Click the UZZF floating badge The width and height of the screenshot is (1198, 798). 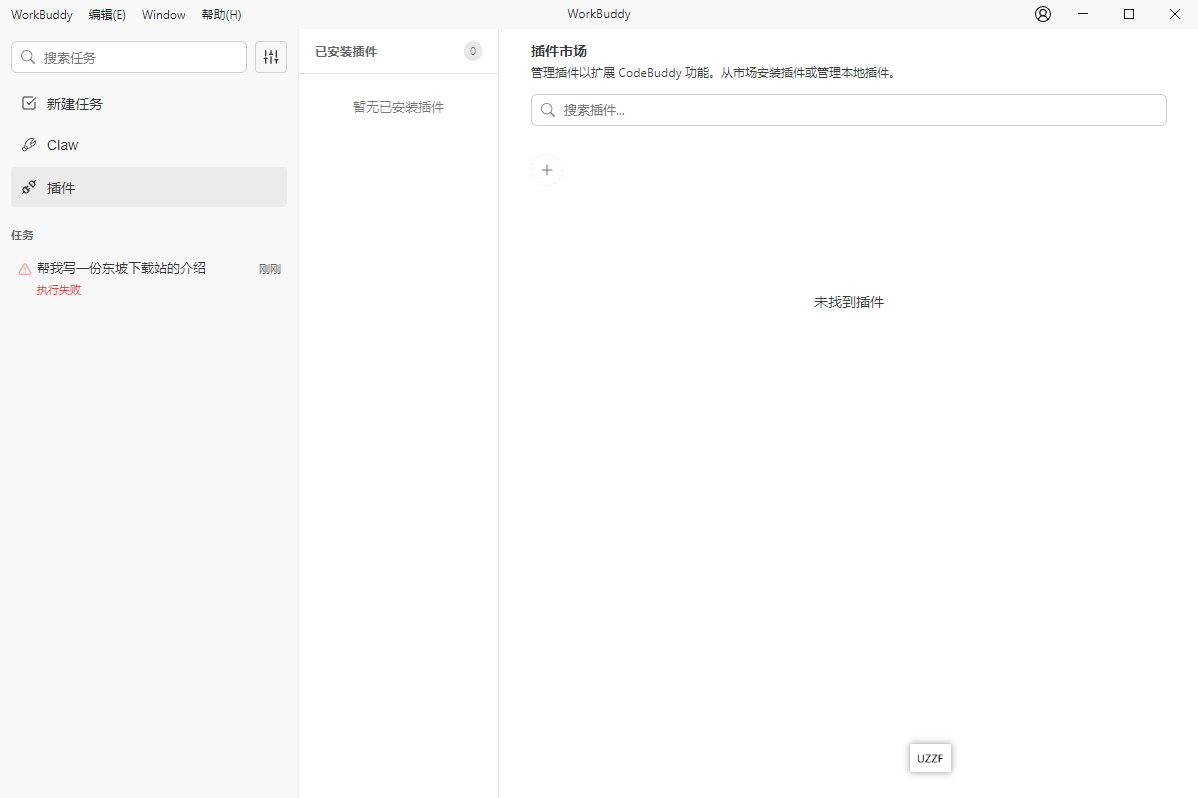[x=930, y=758]
